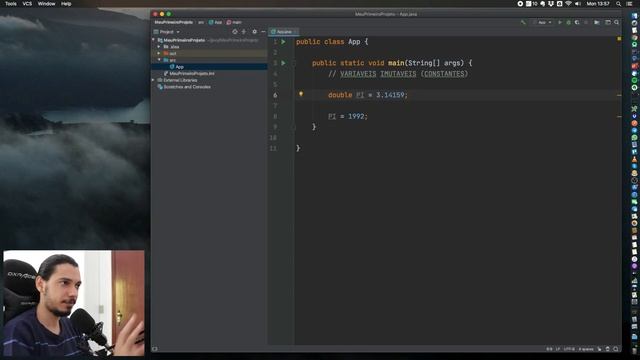Run the App class from line 1 gutter

pos(283,42)
